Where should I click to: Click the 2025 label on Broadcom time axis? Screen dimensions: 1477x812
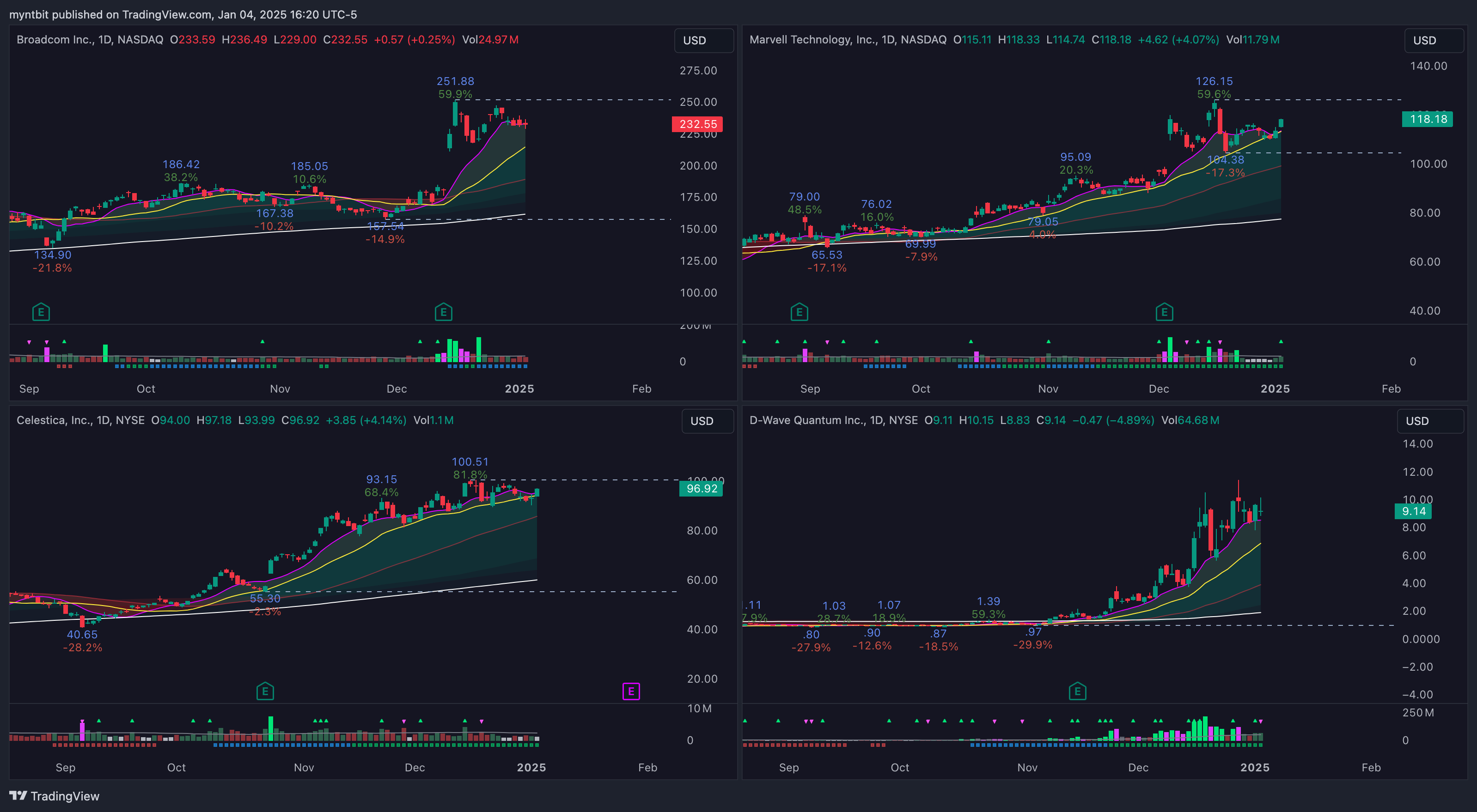519,388
